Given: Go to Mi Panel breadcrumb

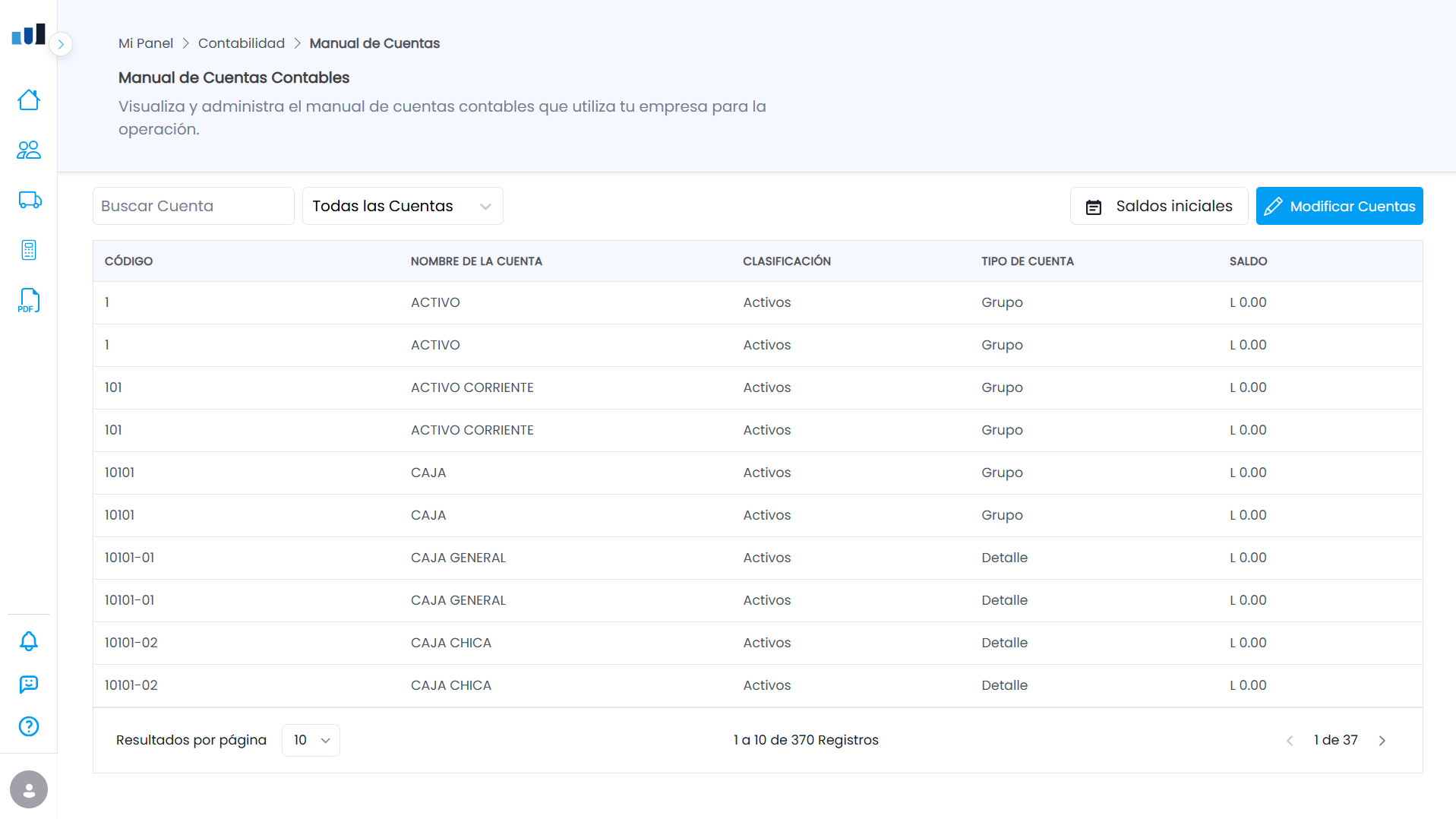Looking at the screenshot, I should 146,43.
